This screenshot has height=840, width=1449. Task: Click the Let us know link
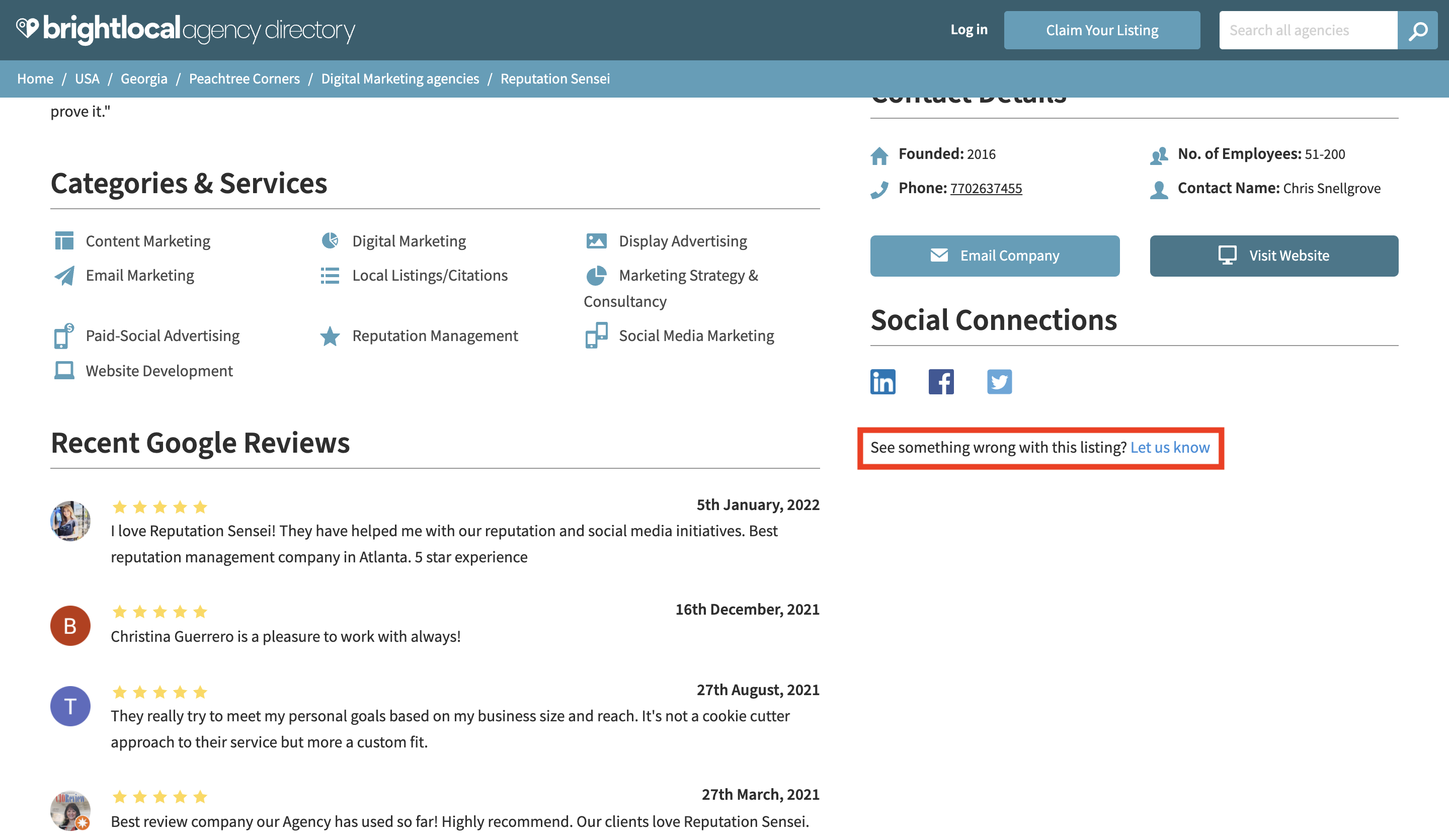[1170, 447]
